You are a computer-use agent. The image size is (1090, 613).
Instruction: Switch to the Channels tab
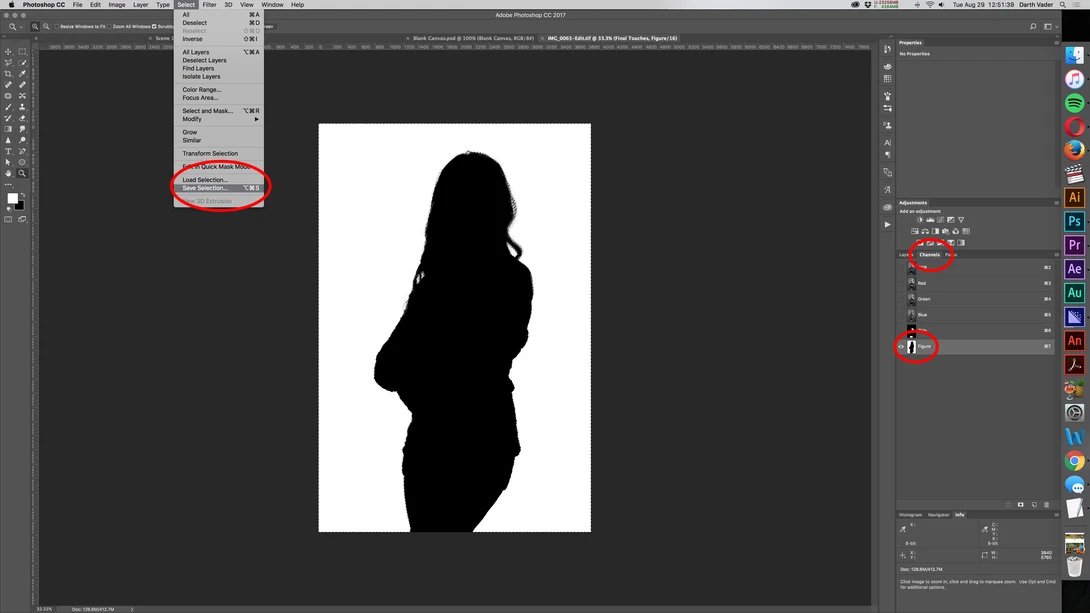[929, 254]
